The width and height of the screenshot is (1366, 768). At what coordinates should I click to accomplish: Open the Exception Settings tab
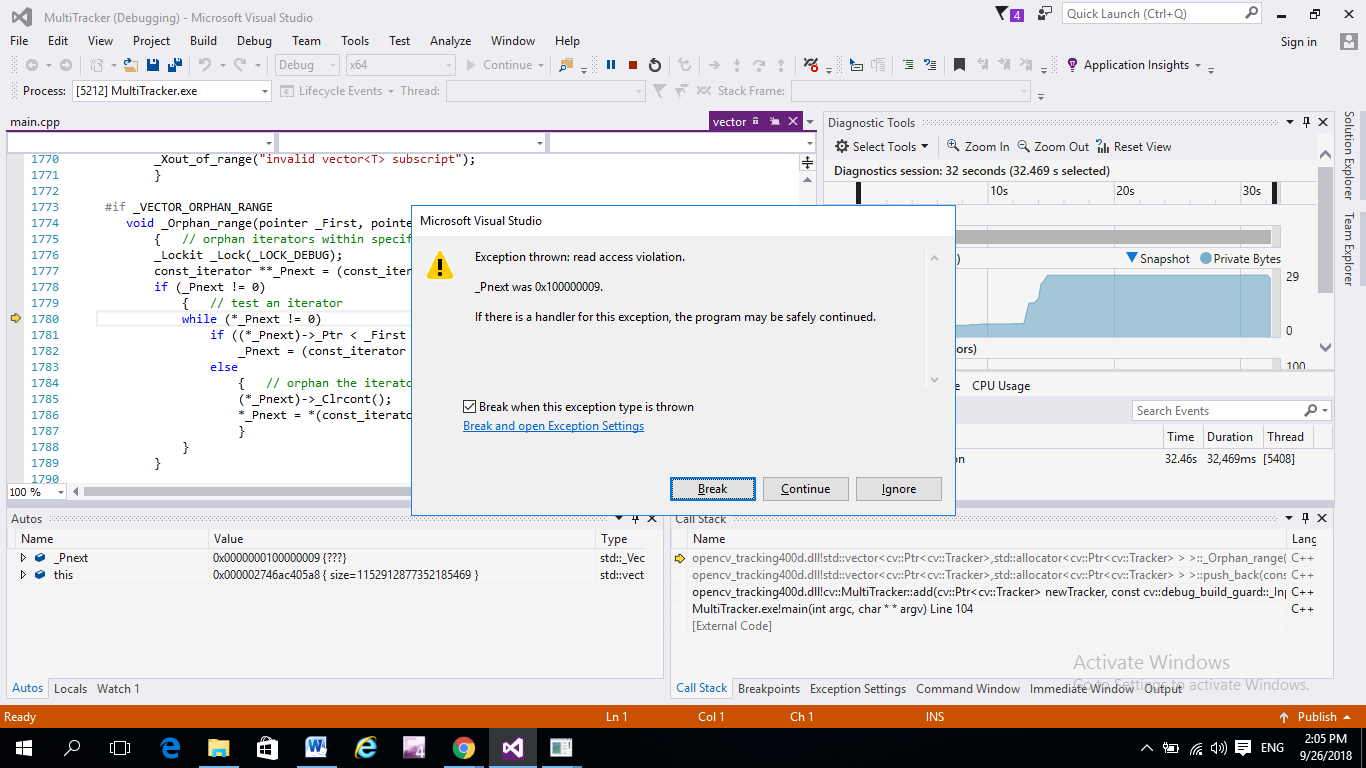point(857,688)
